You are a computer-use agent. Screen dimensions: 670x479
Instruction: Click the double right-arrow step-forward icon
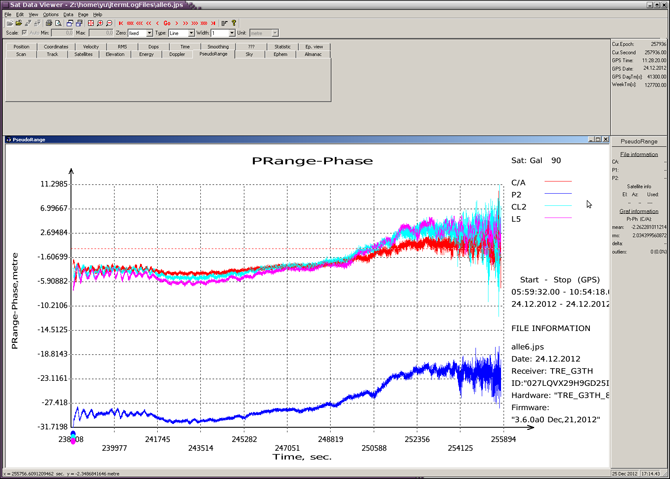tap(185, 23)
